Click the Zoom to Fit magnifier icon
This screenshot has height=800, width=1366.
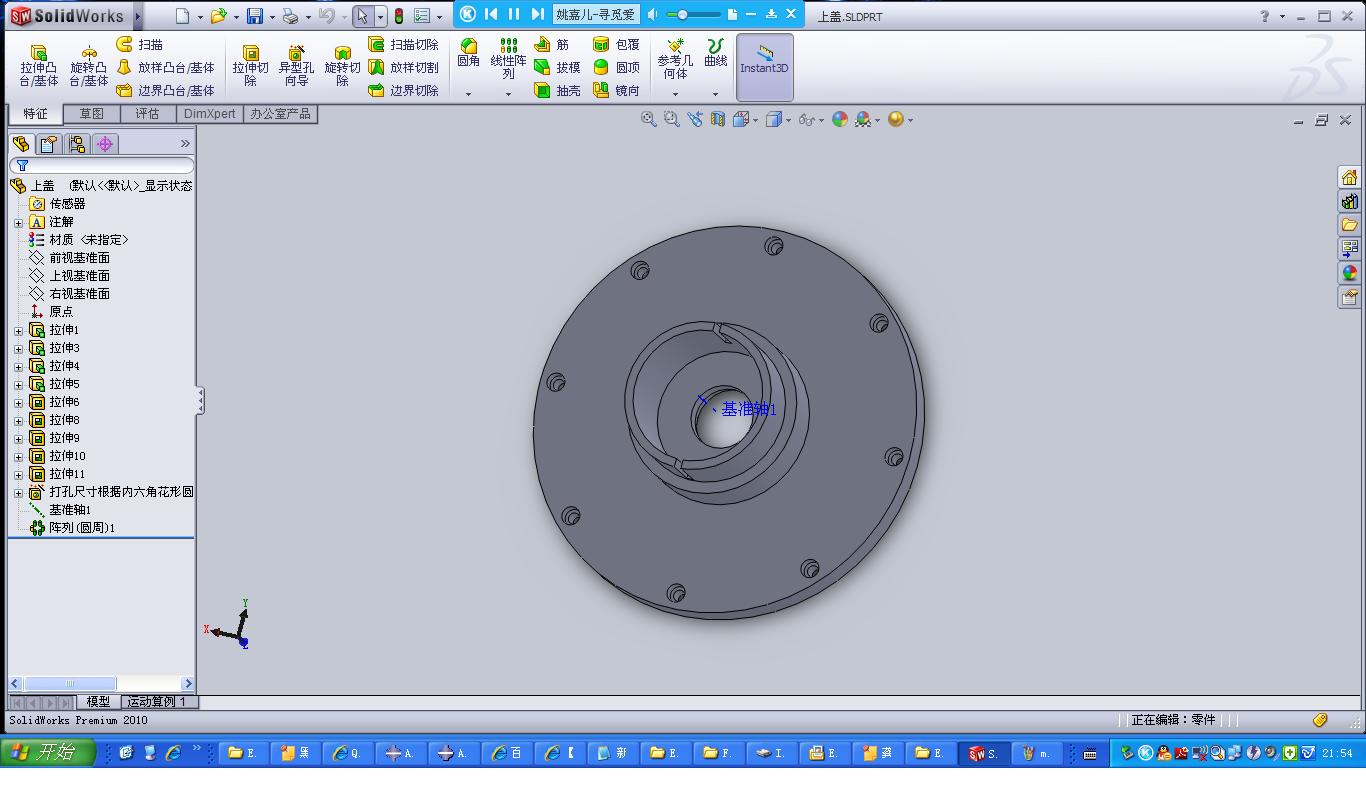pyautogui.click(x=649, y=119)
